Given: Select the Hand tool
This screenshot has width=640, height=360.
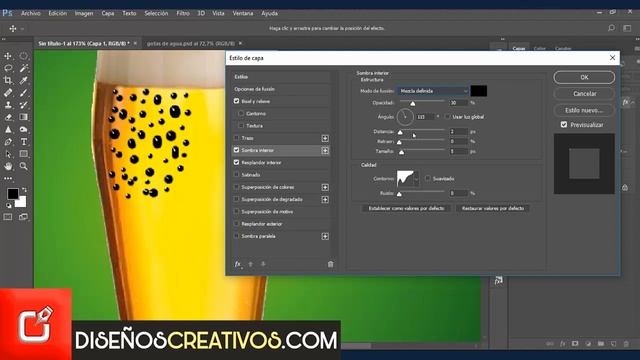Looking at the screenshot, I should (8, 166).
